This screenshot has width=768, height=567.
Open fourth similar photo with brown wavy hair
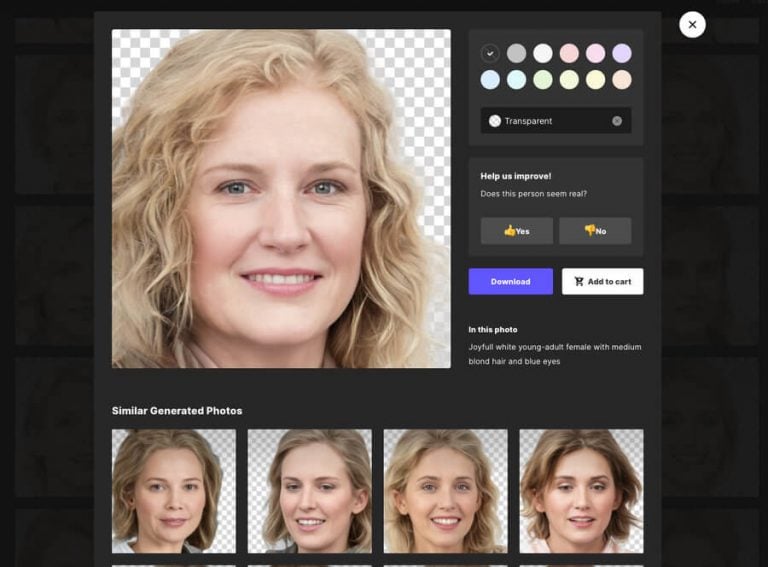coord(581,491)
